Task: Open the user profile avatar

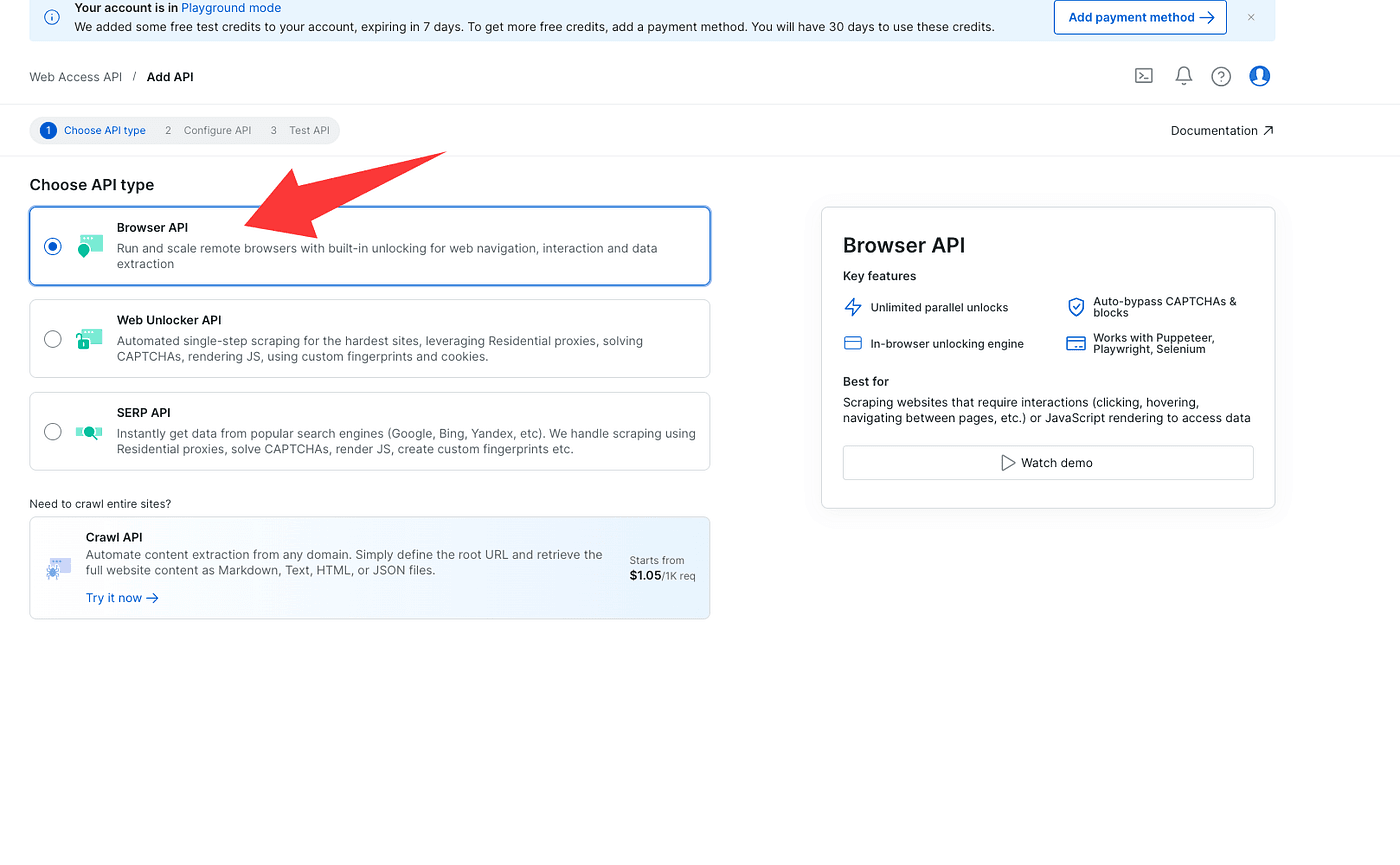Action: [x=1259, y=76]
